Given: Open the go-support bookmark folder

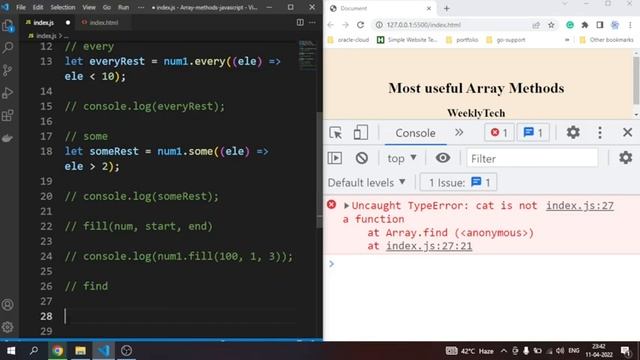Looking at the screenshot, I should click(506, 40).
